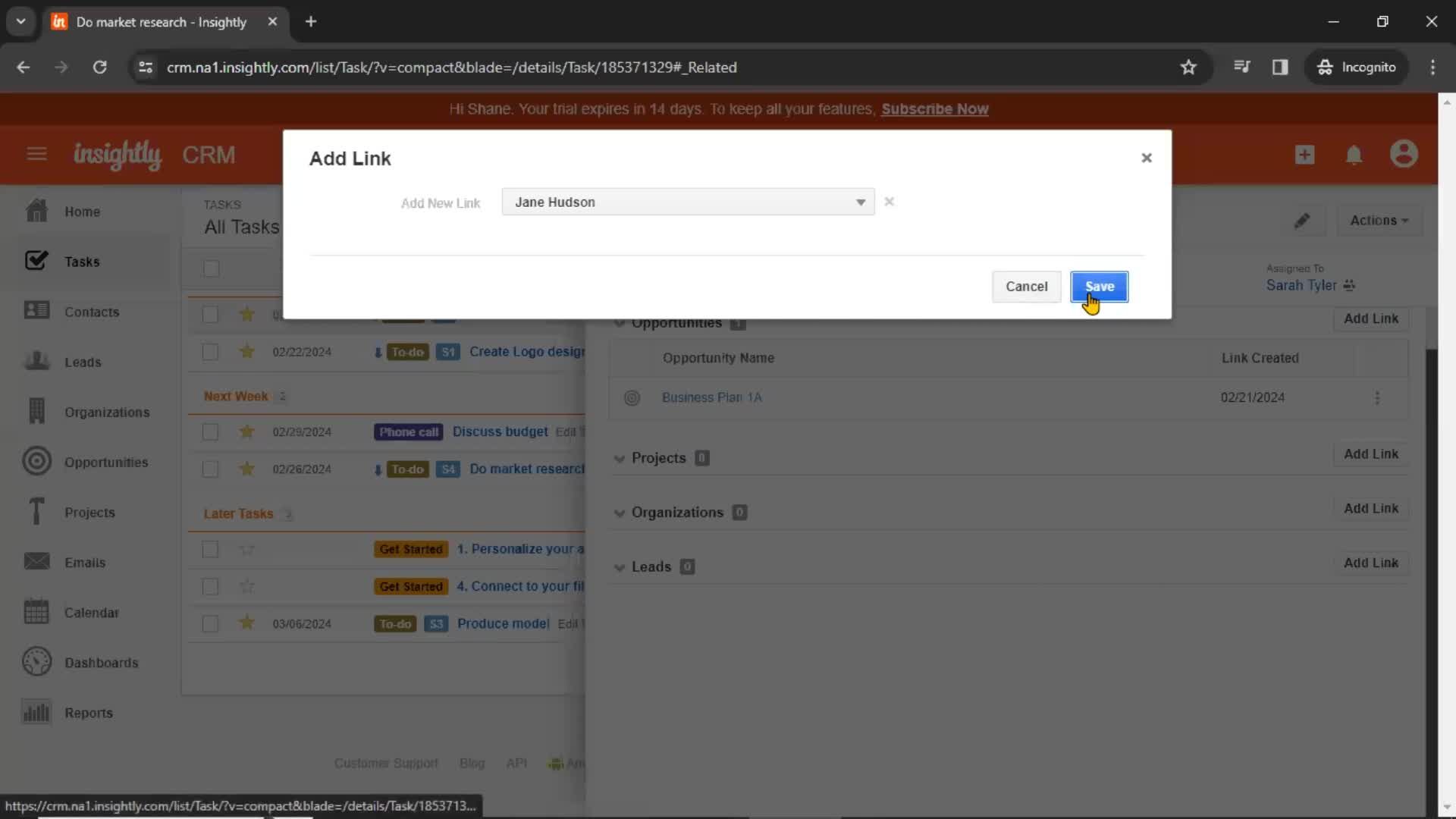Image resolution: width=1456 pixels, height=819 pixels.
Task: Open the Opportunities navigation icon
Action: tap(36, 462)
